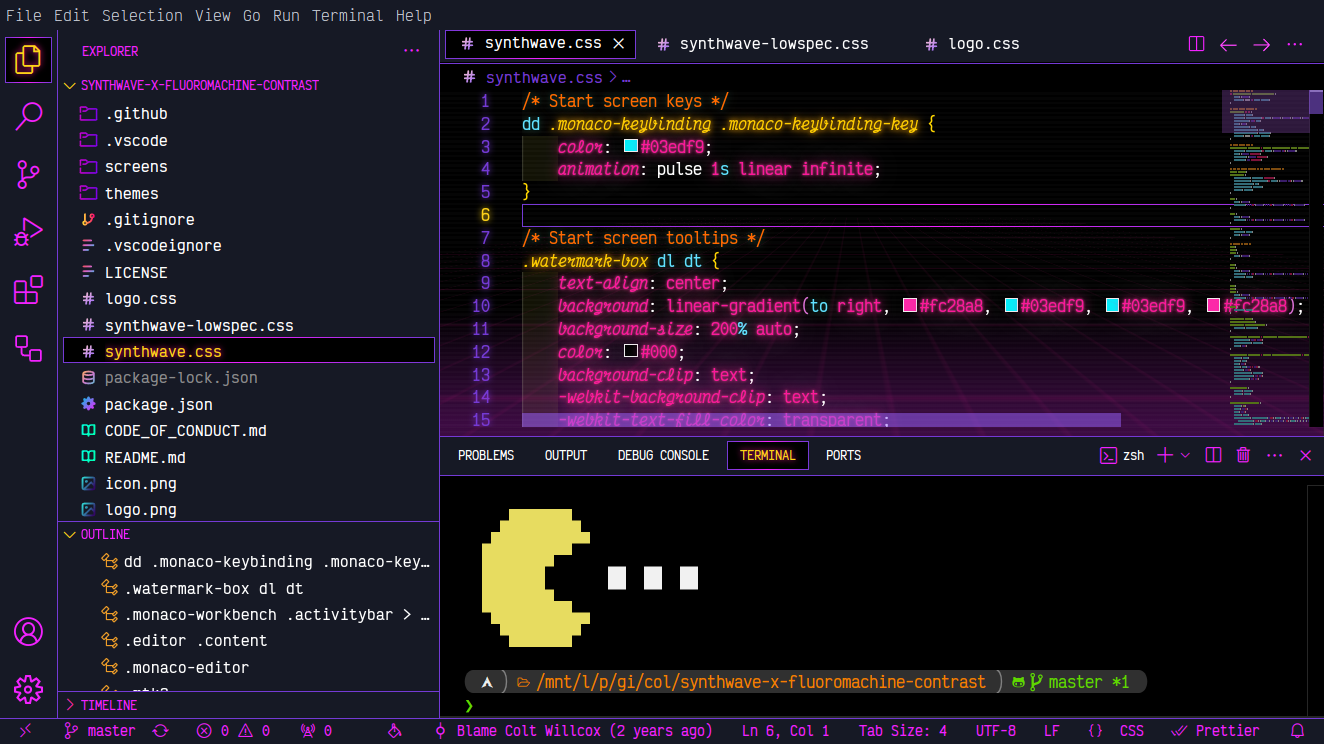The image size is (1324, 744).
Task: Switch to DEBUG CONSOLE panel tab
Action: tap(663, 455)
